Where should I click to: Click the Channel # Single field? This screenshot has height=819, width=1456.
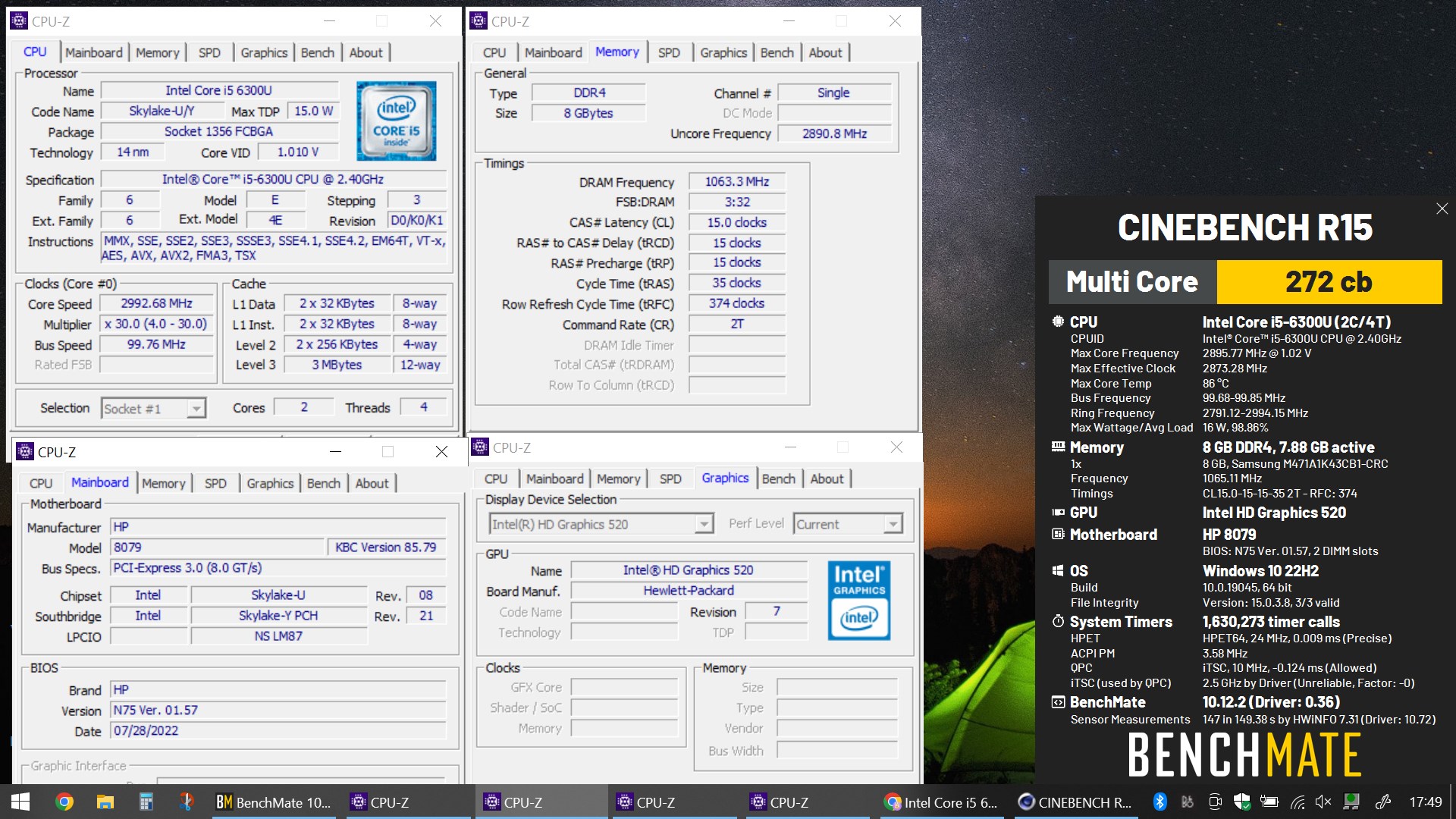[834, 93]
